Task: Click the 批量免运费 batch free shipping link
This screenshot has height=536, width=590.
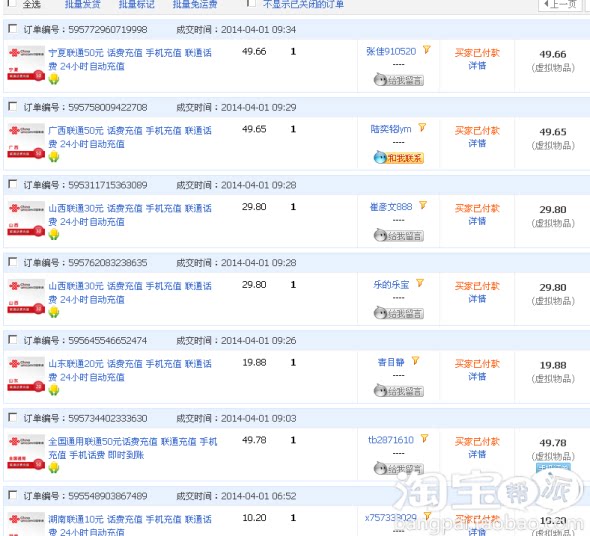Action: pos(195,4)
